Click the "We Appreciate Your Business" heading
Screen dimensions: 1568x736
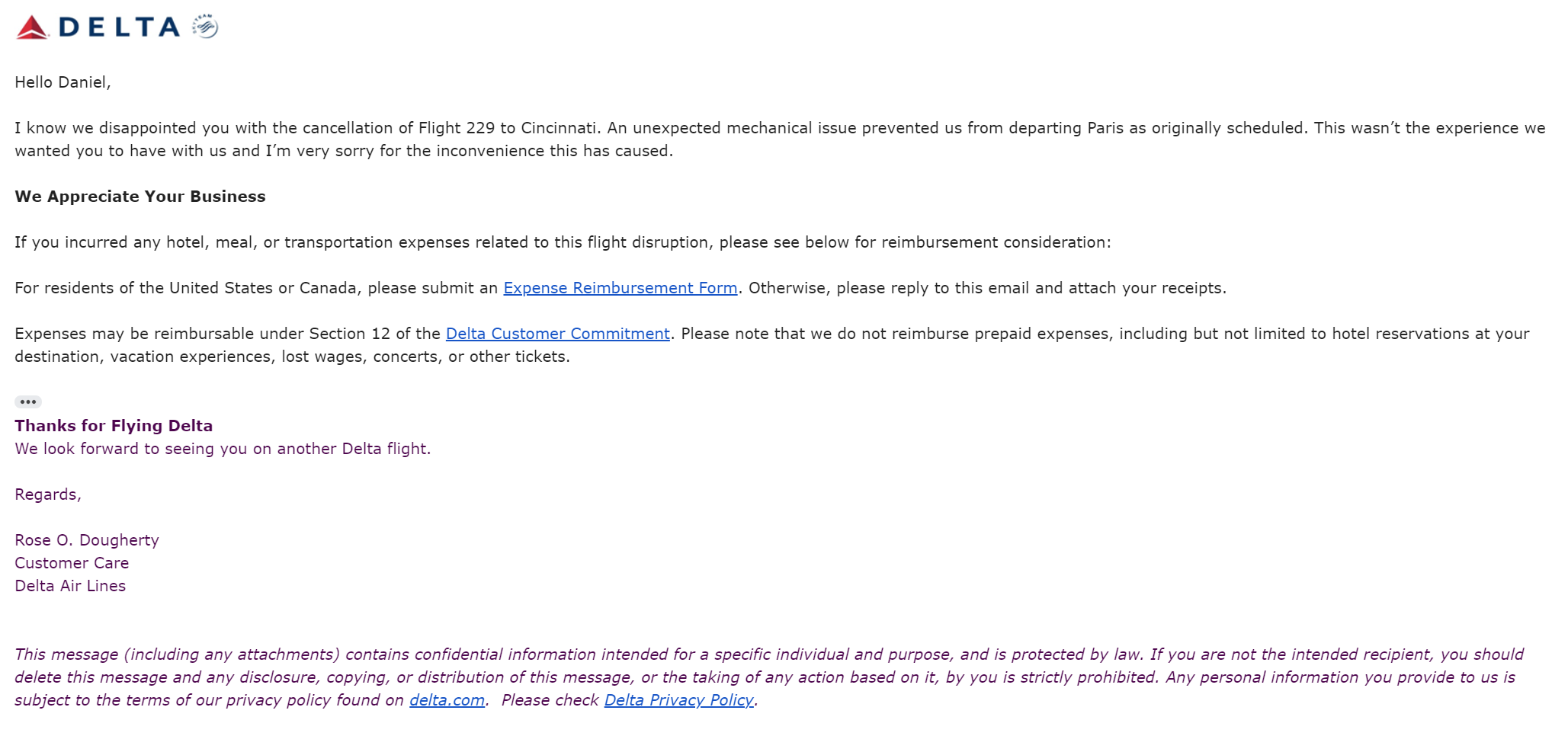pos(140,197)
